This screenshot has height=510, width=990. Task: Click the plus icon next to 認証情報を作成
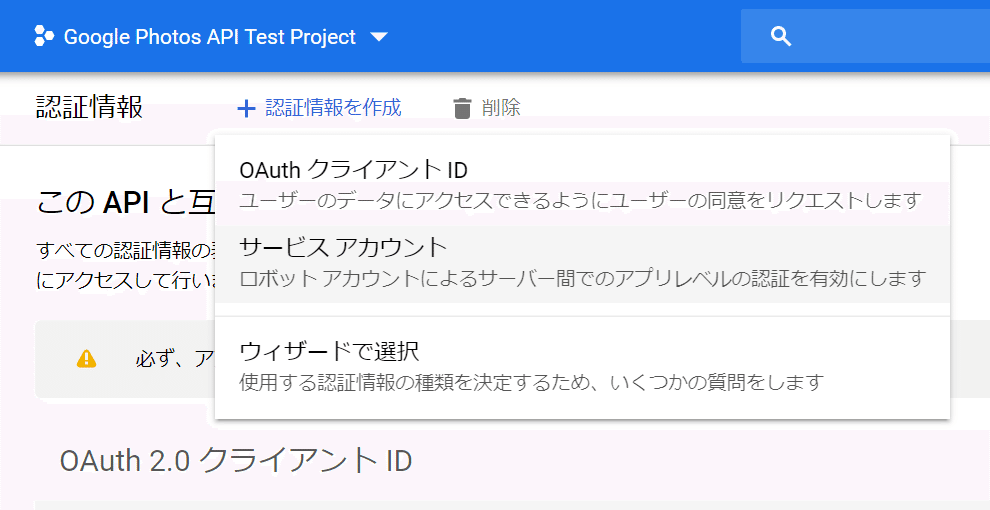pyautogui.click(x=246, y=109)
